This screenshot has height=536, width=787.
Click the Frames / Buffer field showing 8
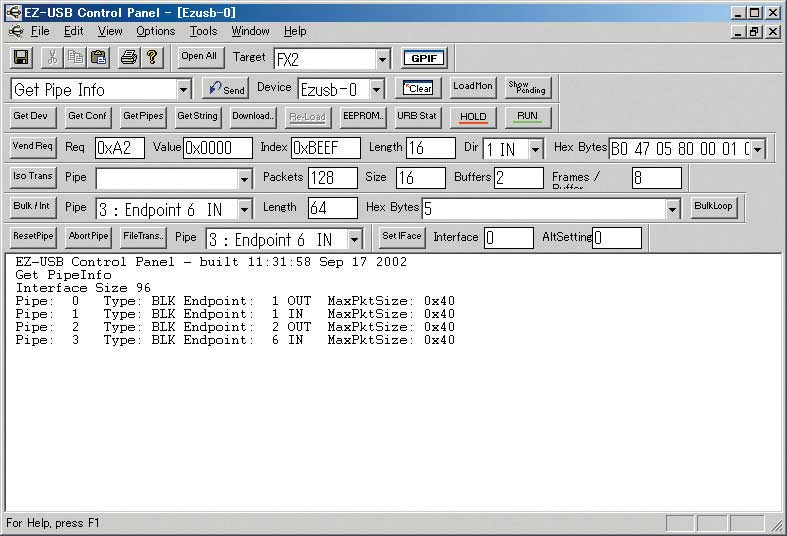[x=657, y=178]
